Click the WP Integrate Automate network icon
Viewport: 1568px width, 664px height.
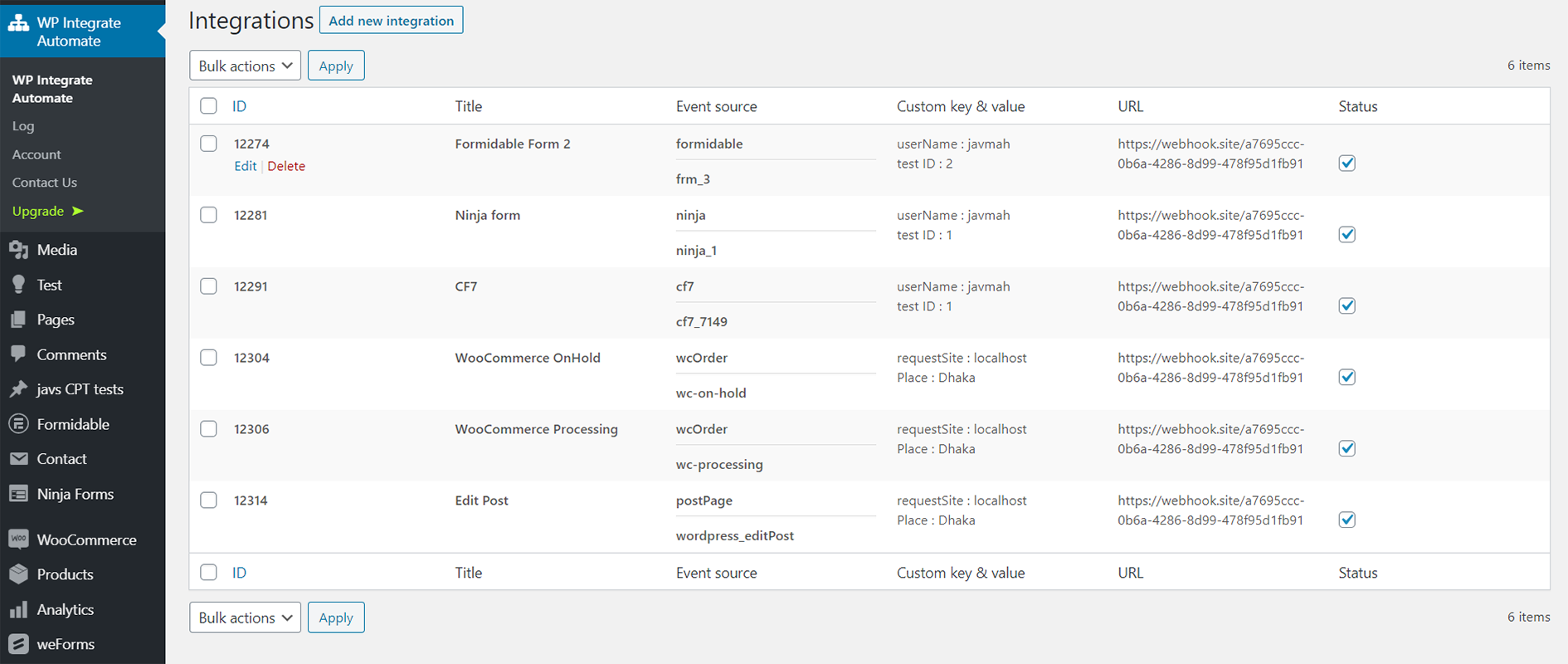(18, 23)
